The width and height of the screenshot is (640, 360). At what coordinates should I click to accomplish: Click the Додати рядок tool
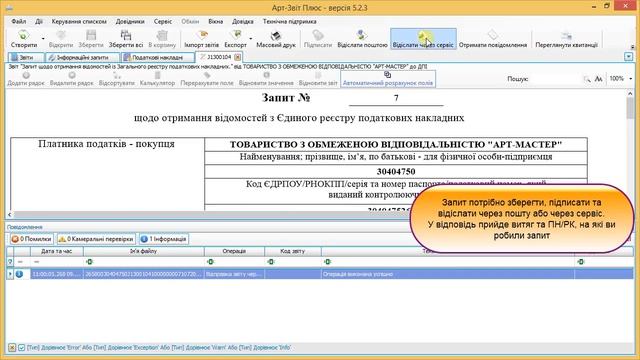[x=26, y=79]
